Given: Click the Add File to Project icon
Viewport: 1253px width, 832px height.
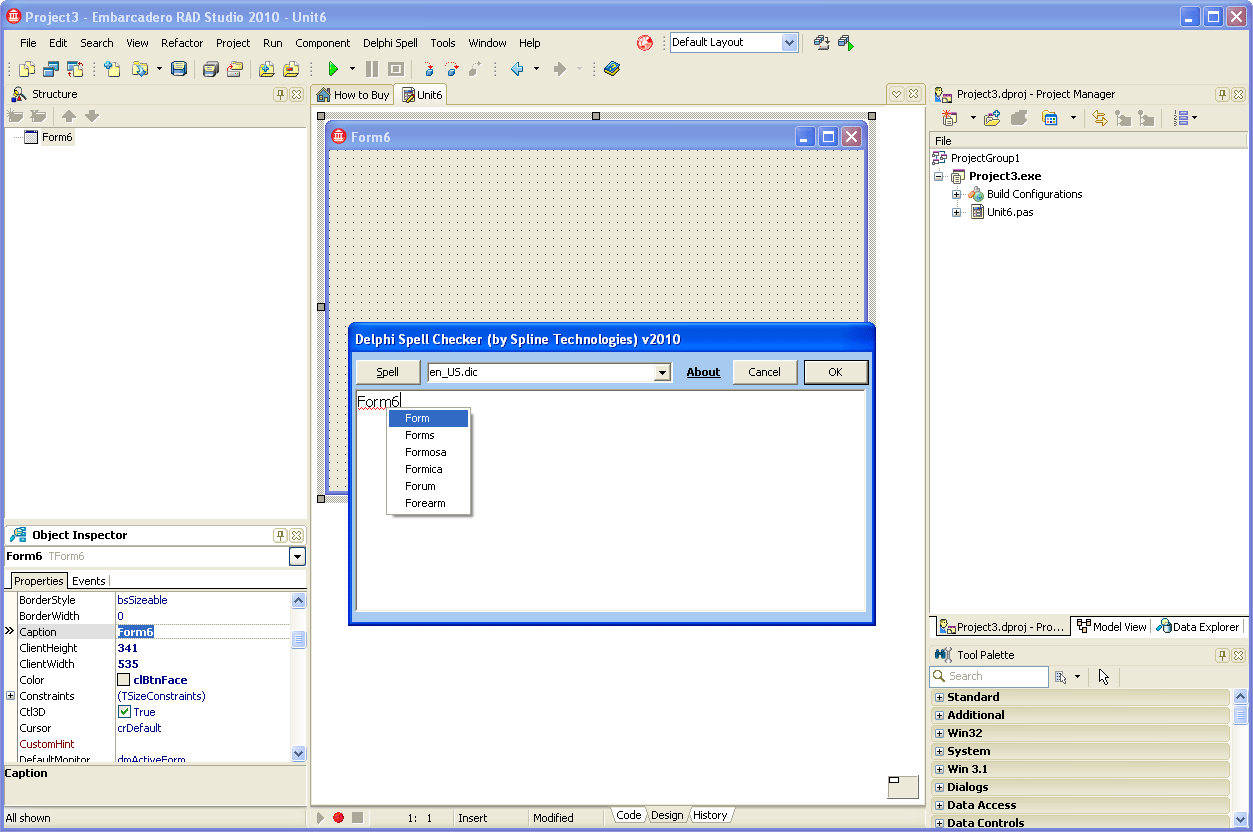Looking at the screenshot, I should coord(267,69).
